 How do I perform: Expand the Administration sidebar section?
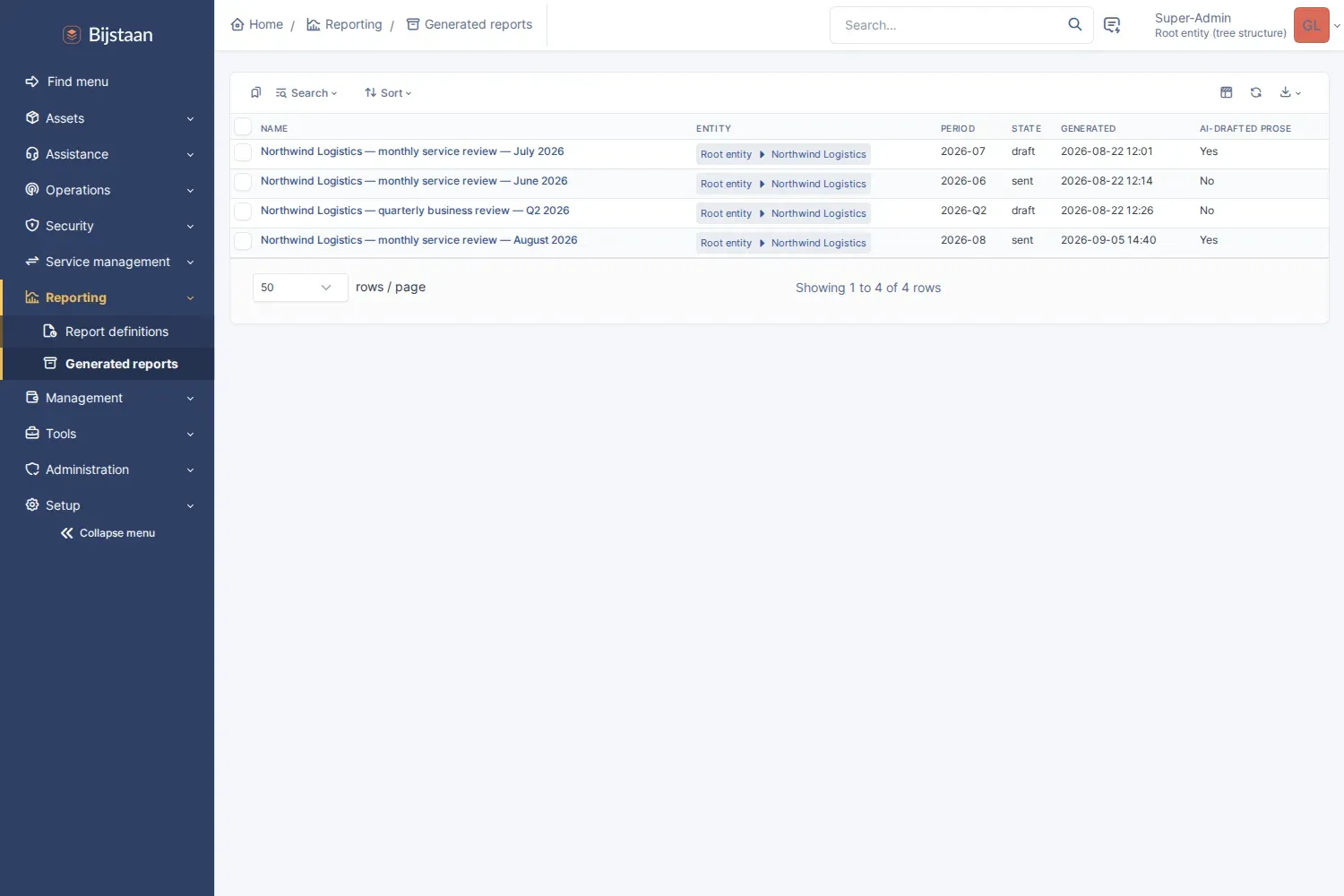coord(108,470)
